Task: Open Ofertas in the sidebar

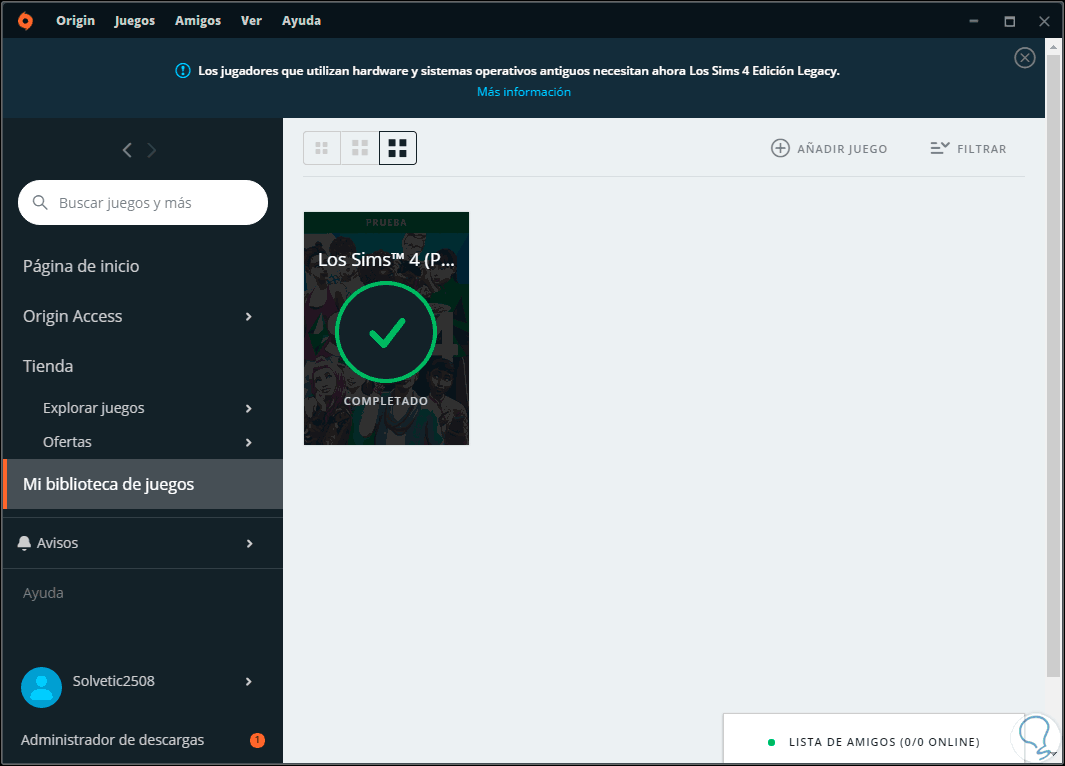Action: coord(67,442)
